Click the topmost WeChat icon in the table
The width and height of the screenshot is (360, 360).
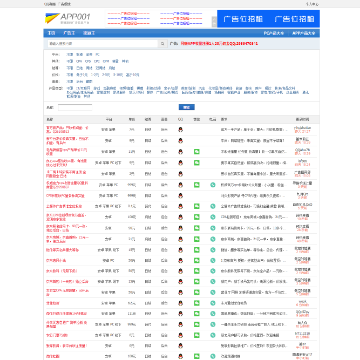(x=197, y=152)
